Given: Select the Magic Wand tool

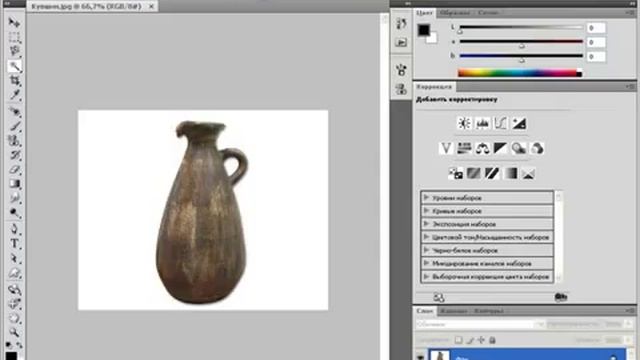Looking at the screenshot, I should pyautogui.click(x=14, y=66).
